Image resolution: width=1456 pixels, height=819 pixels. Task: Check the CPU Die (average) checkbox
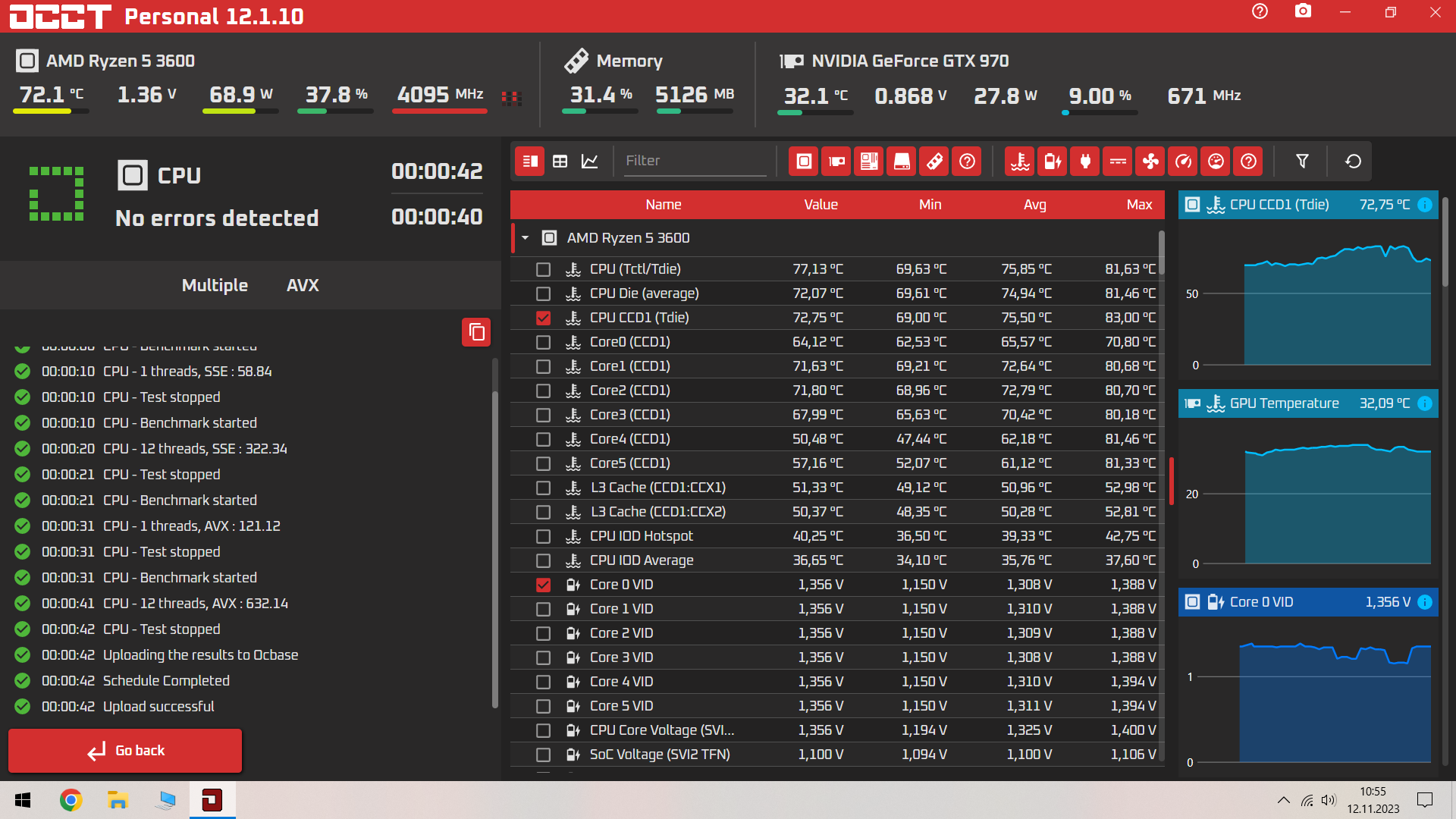coord(543,293)
